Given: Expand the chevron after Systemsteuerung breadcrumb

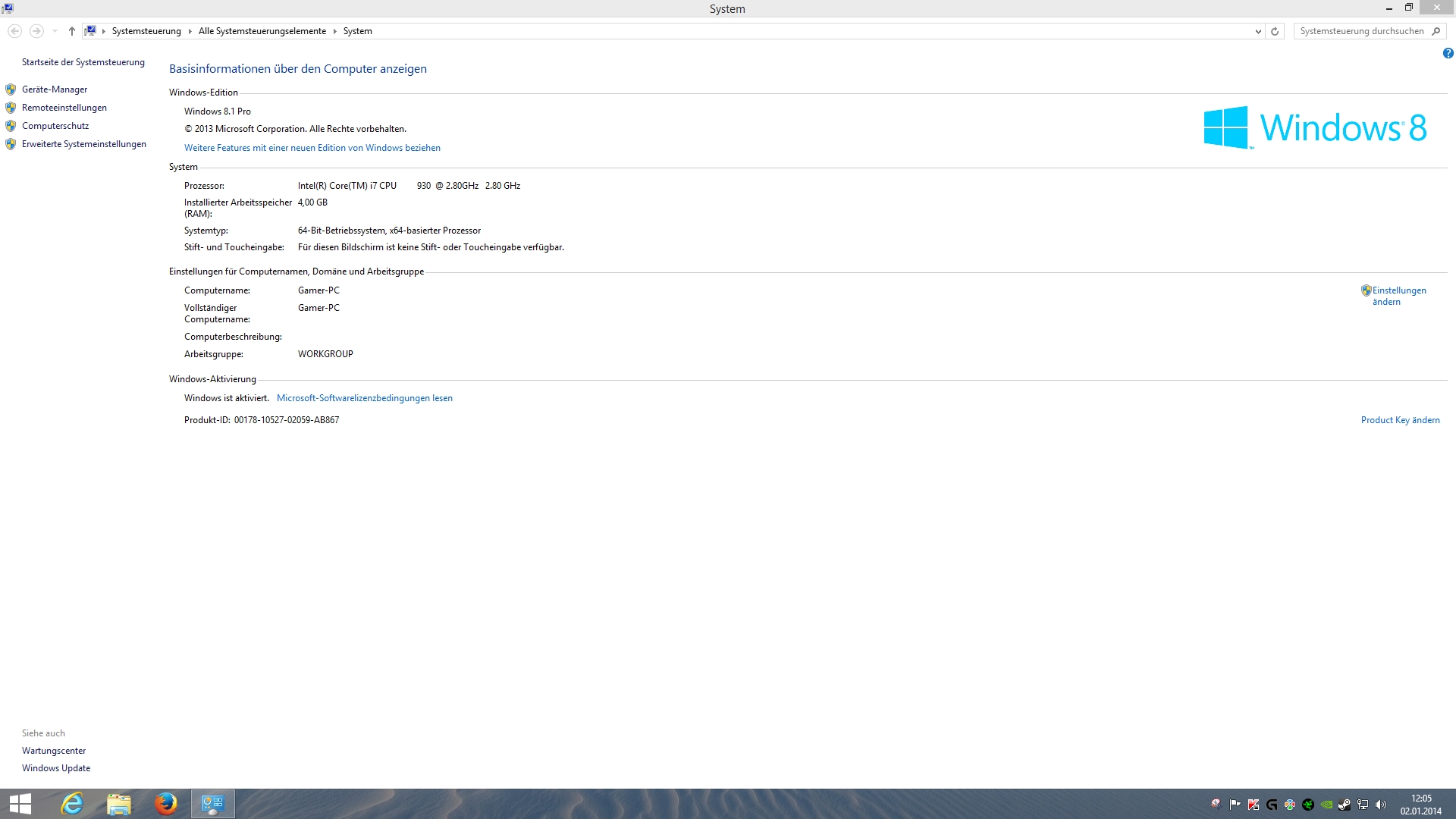Looking at the screenshot, I should point(190,31).
